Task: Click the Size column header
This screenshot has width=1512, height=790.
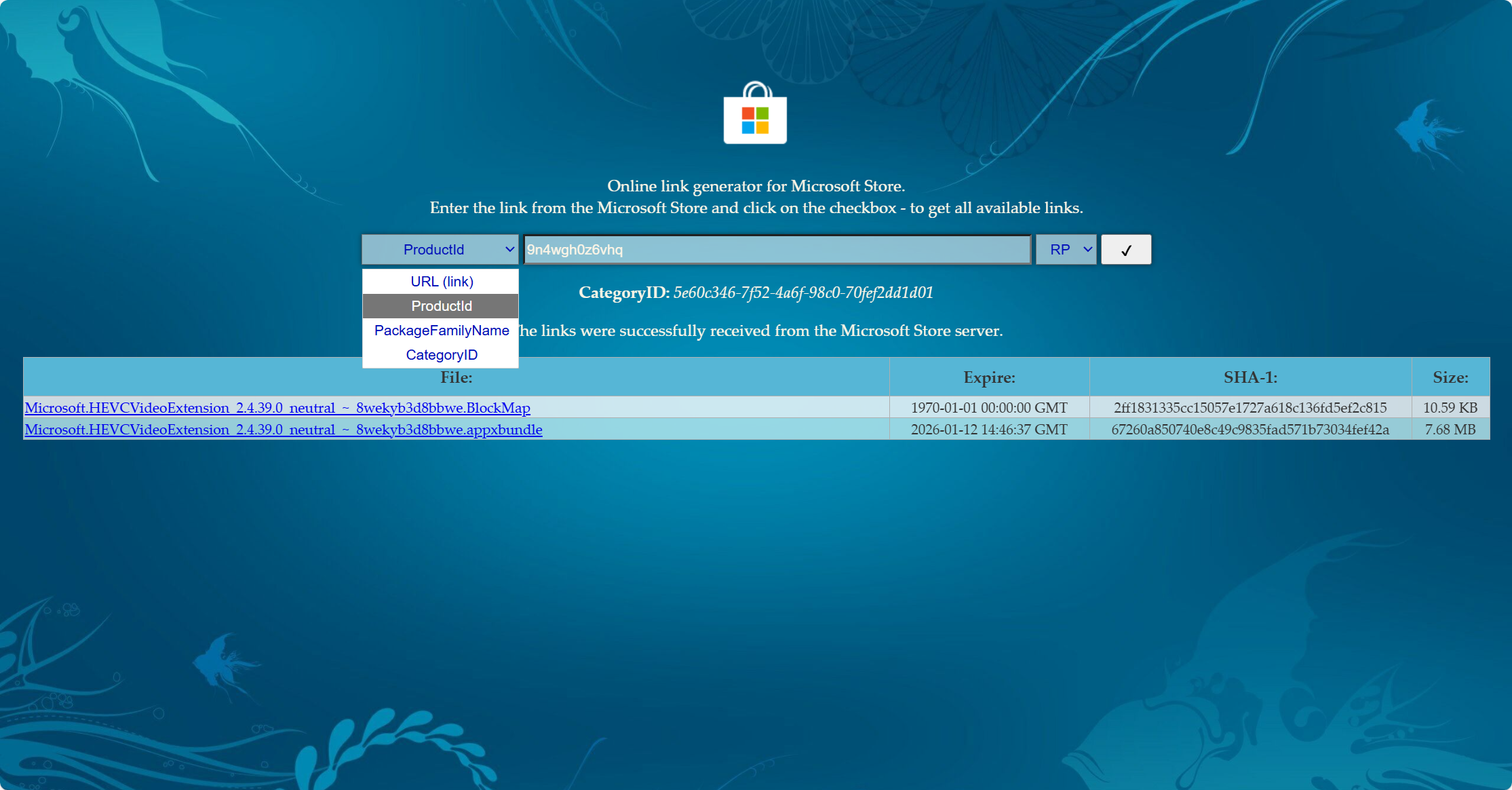Action: point(1450,377)
